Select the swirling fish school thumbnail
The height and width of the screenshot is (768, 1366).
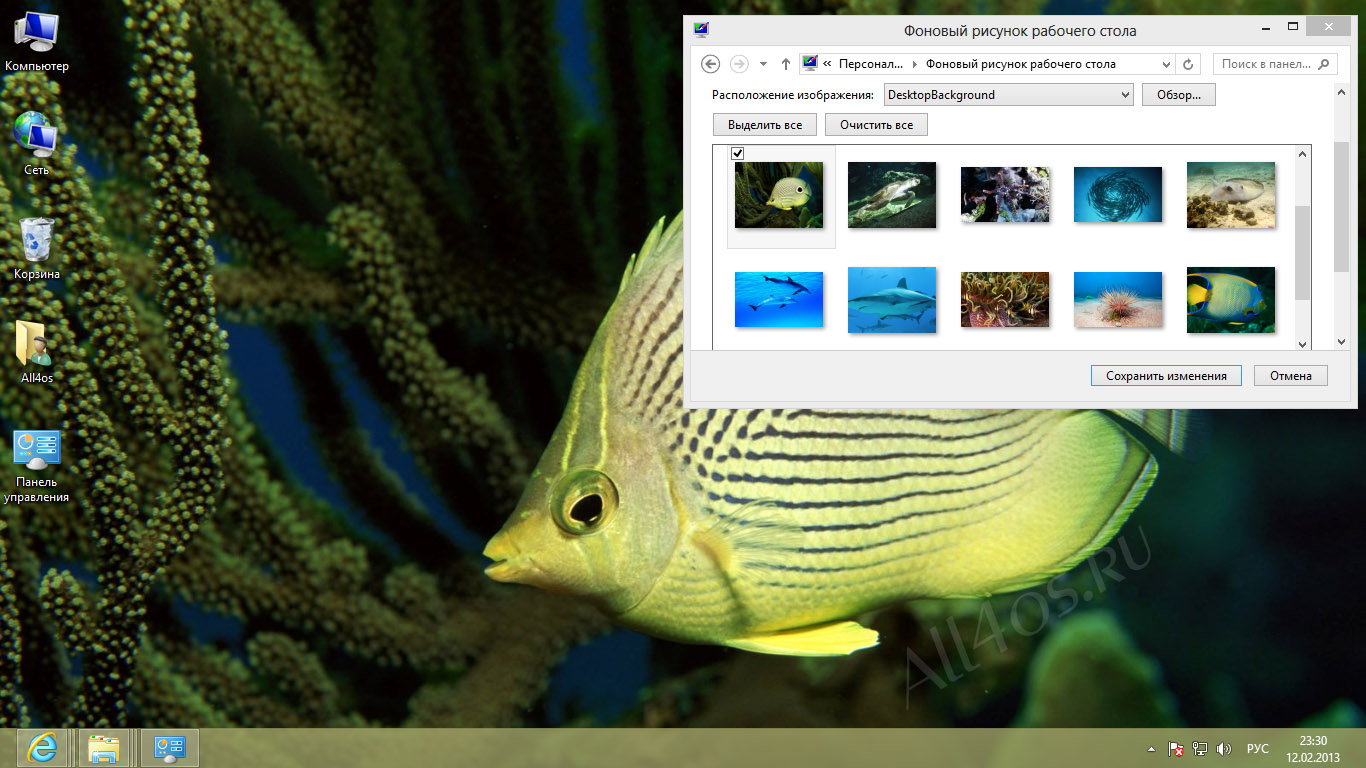tap(1118, 195)
